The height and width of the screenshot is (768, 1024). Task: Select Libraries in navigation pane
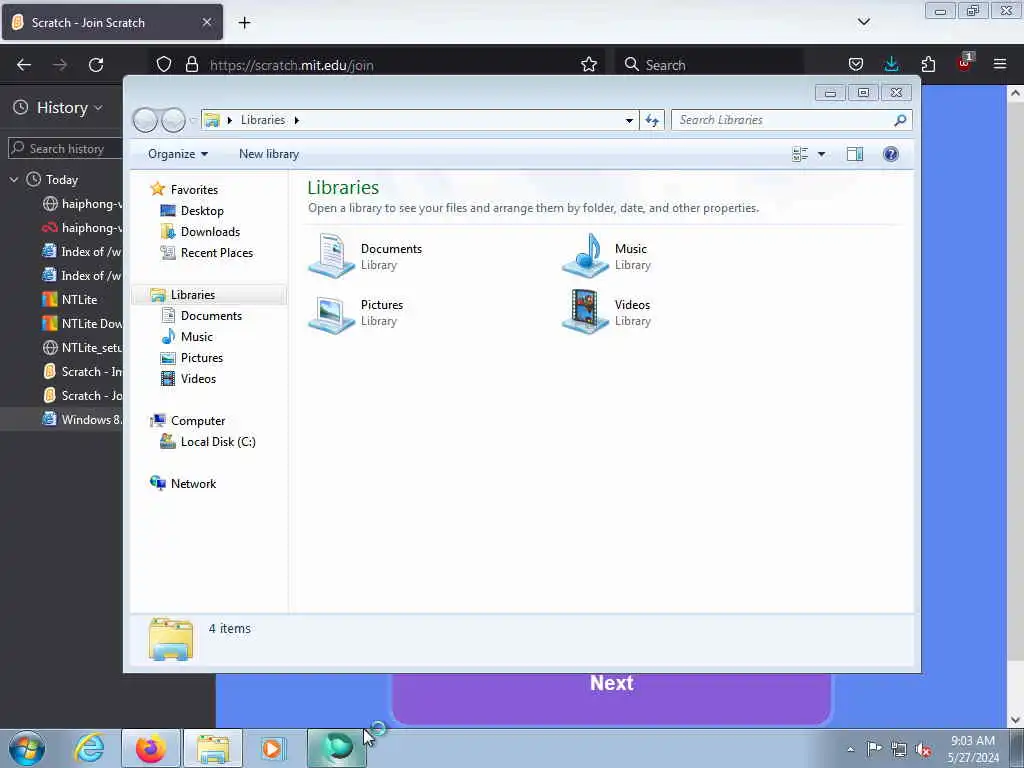[x=208, y=295]
